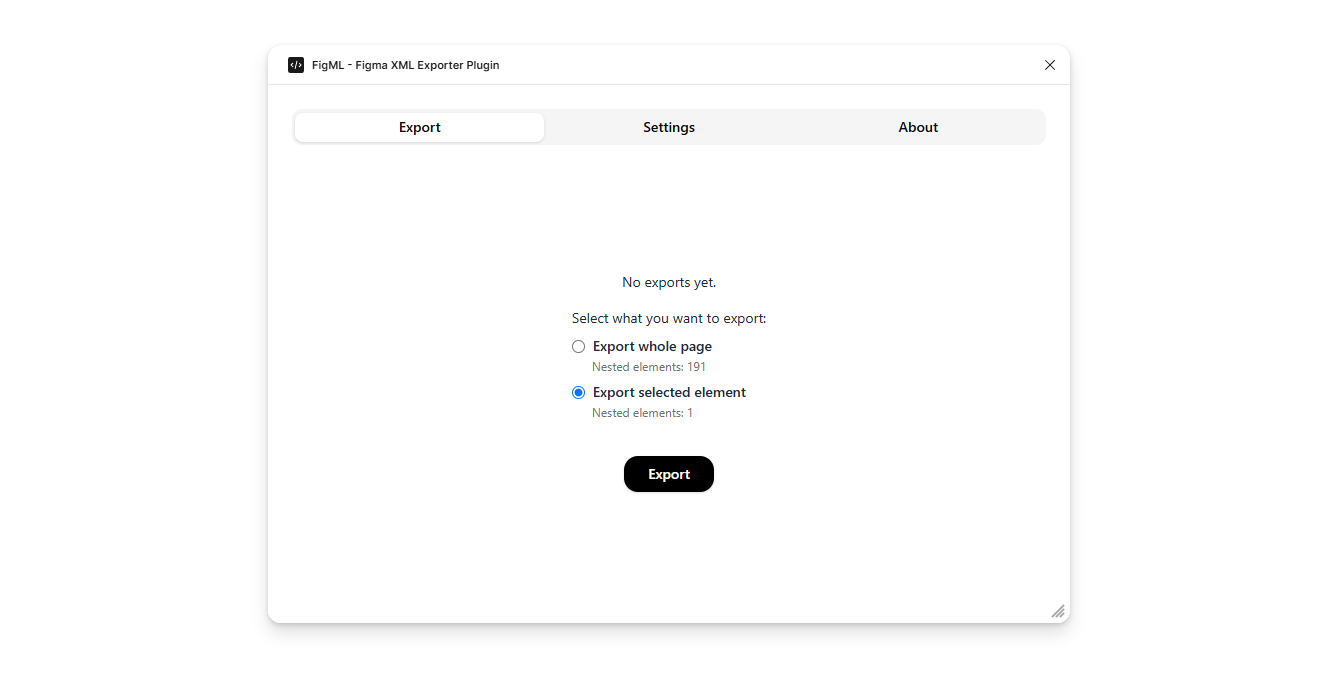Open the About tab
The height and width of the screenshot is (687, 1319).
pos(917,127)
